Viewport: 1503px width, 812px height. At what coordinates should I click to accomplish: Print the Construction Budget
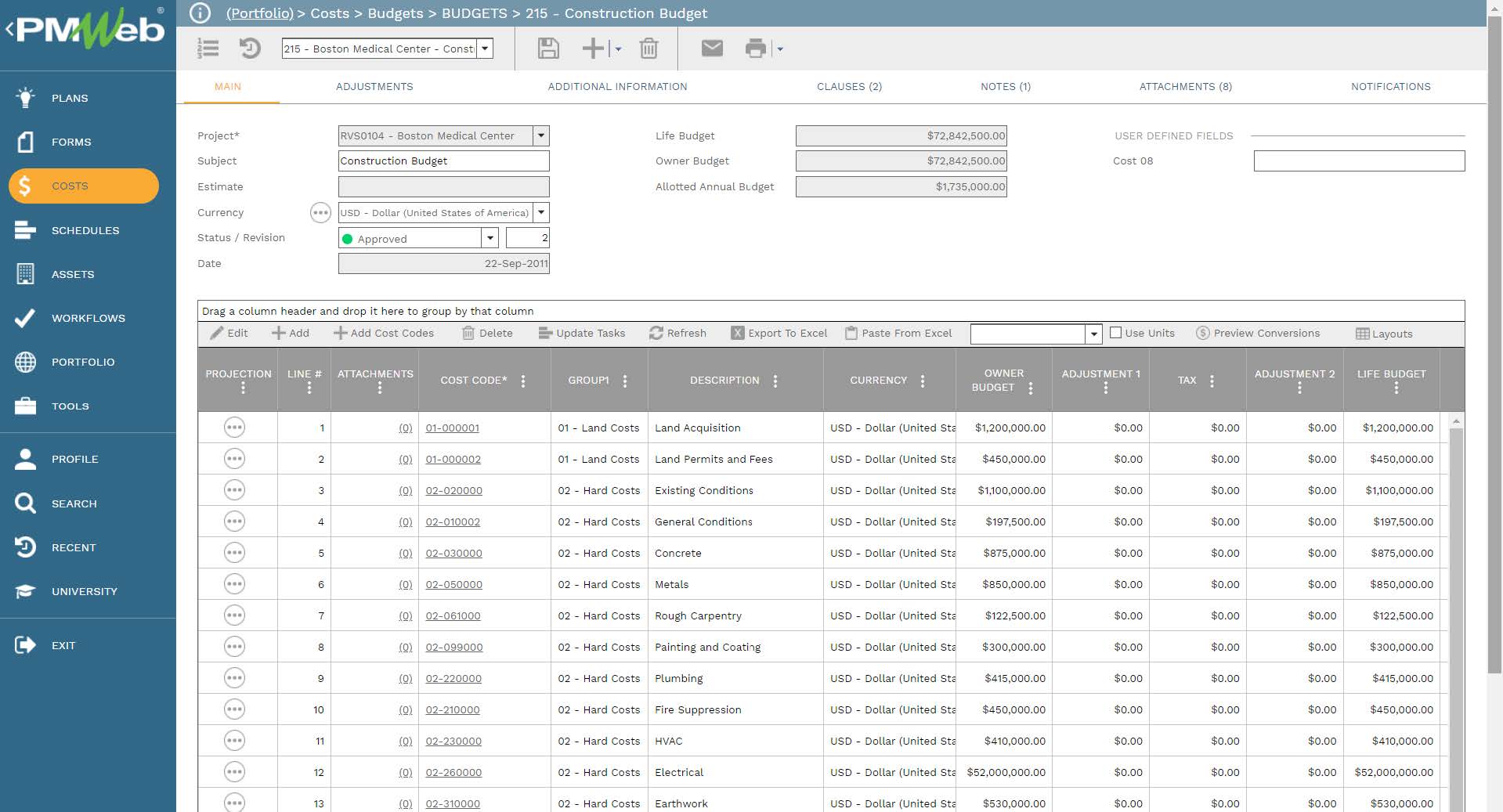pos(754,49)
